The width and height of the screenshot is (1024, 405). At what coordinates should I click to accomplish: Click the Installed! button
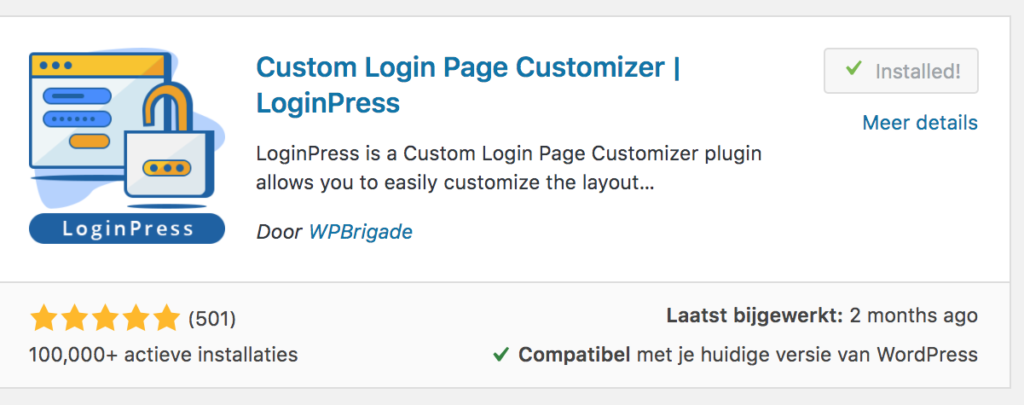pyautogui.click(x=901, y=71)
